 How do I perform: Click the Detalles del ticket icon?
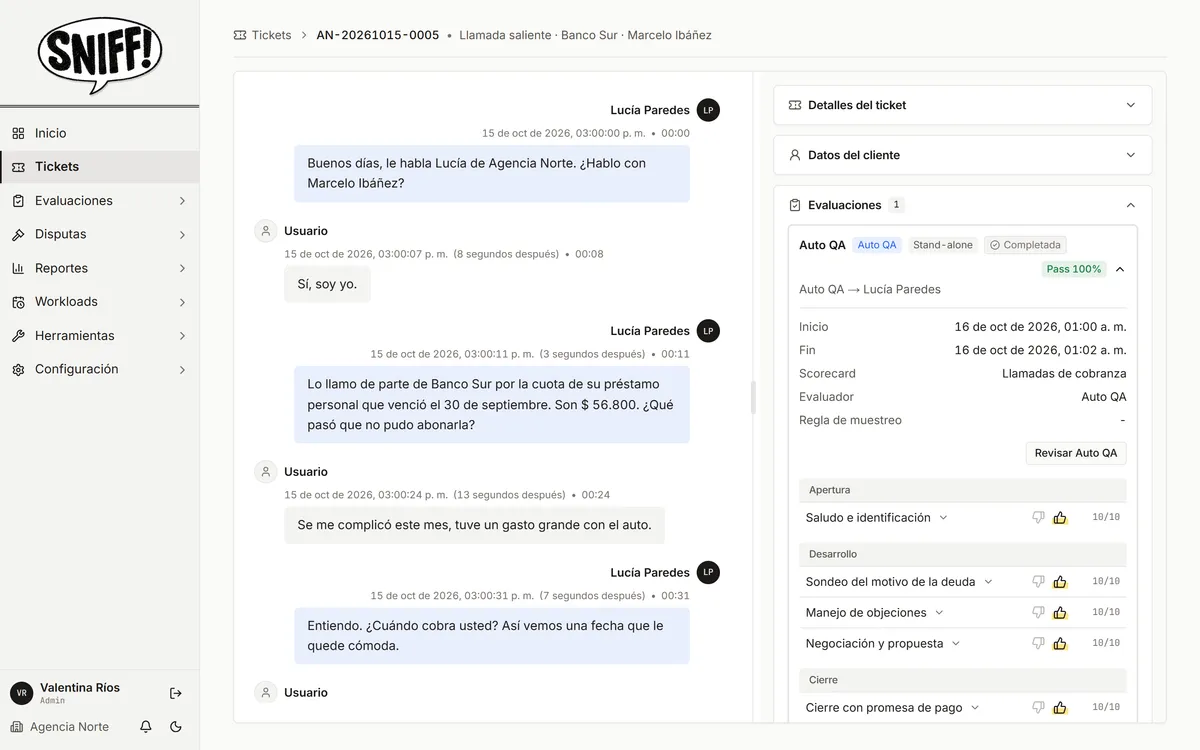tap(795, 105)
